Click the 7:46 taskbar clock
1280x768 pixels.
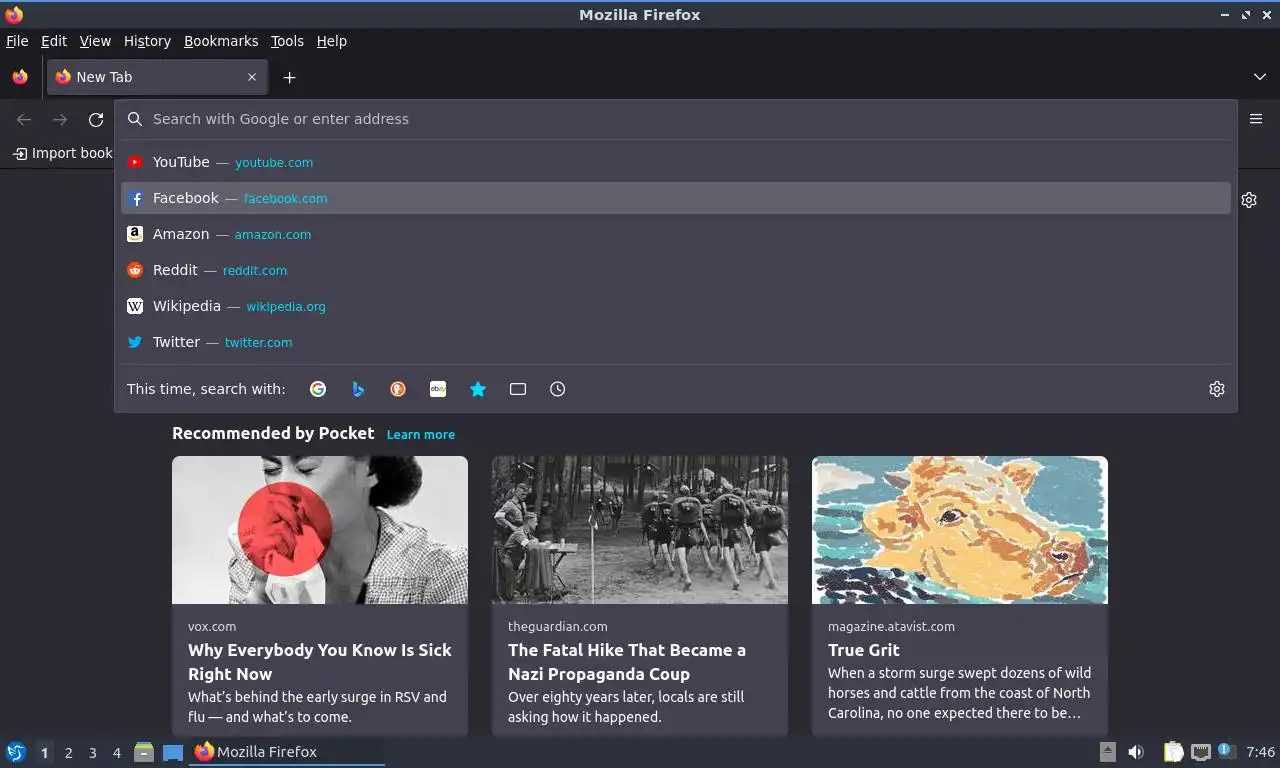click(x=1260, y=752)
